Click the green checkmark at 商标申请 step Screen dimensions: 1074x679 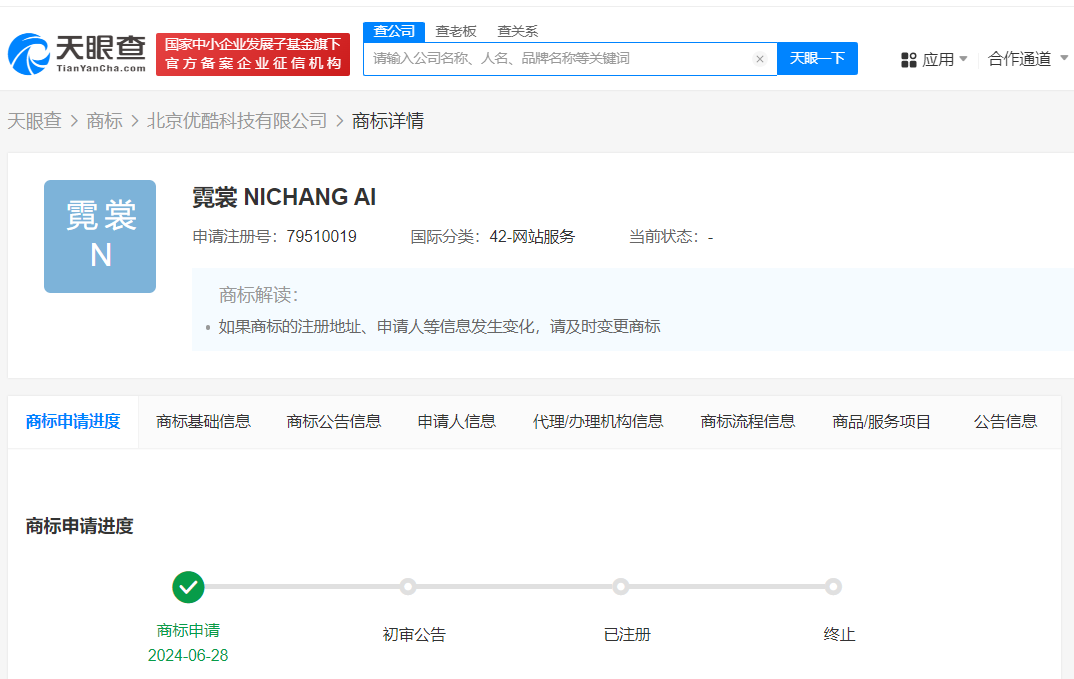[x=188, y=587]
